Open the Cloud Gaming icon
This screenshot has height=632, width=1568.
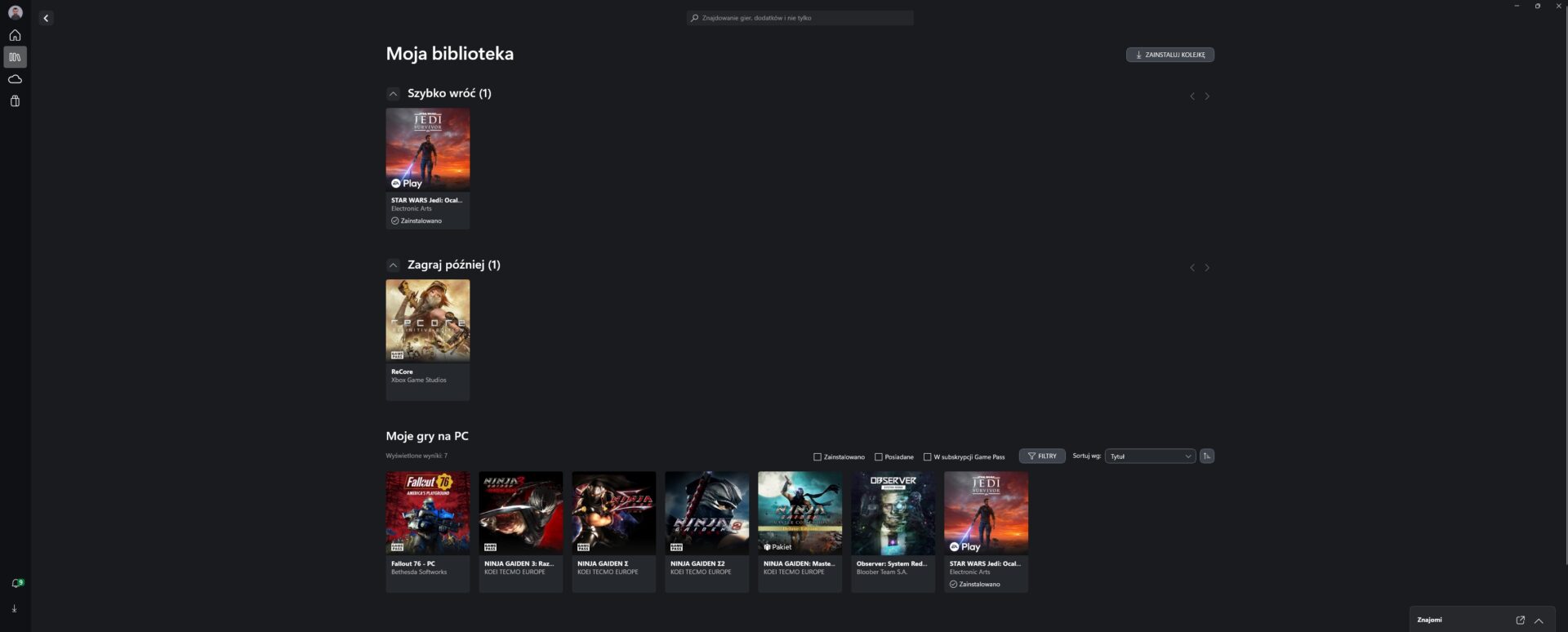coord(15,79)
